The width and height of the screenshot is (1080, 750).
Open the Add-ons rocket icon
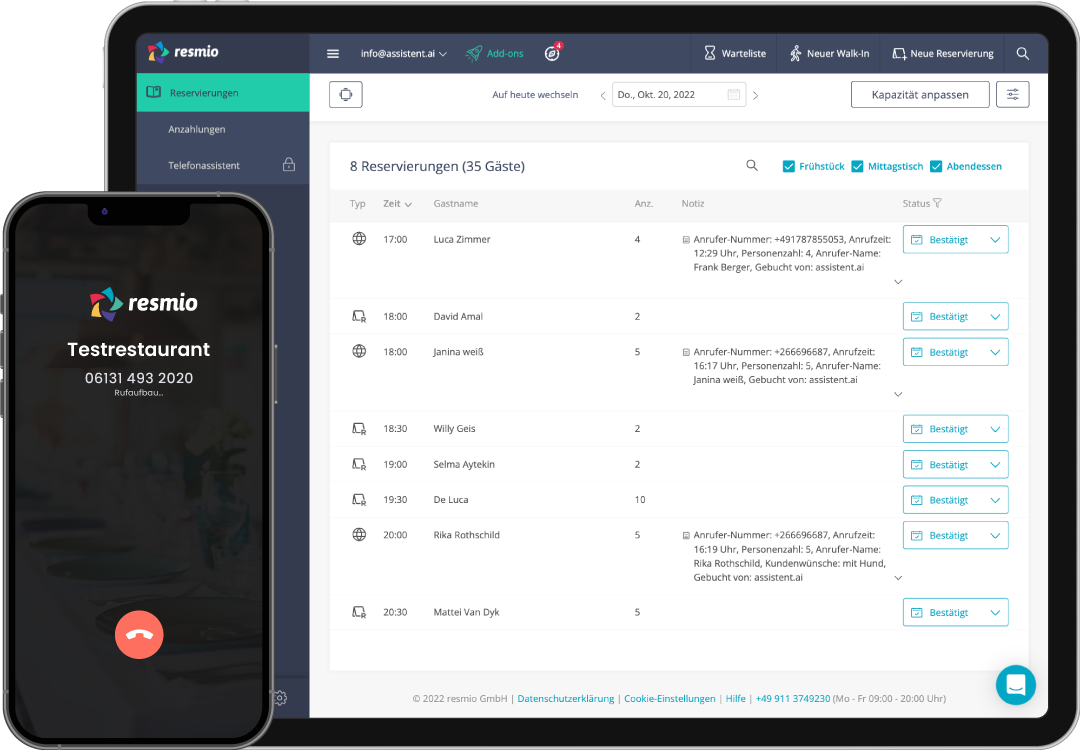[472, 53]
